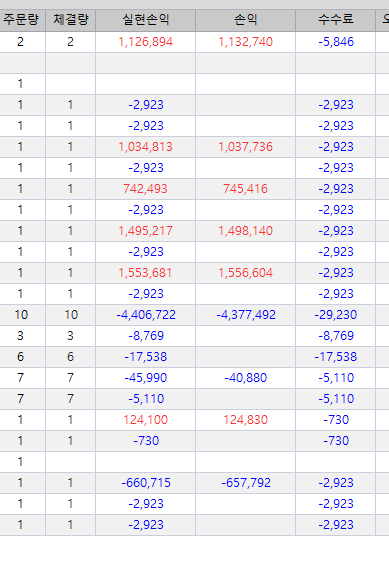This screenshot has width=389, height=564.
Task: Select the 1,126,894 realized profit cell
Action: 145,42
